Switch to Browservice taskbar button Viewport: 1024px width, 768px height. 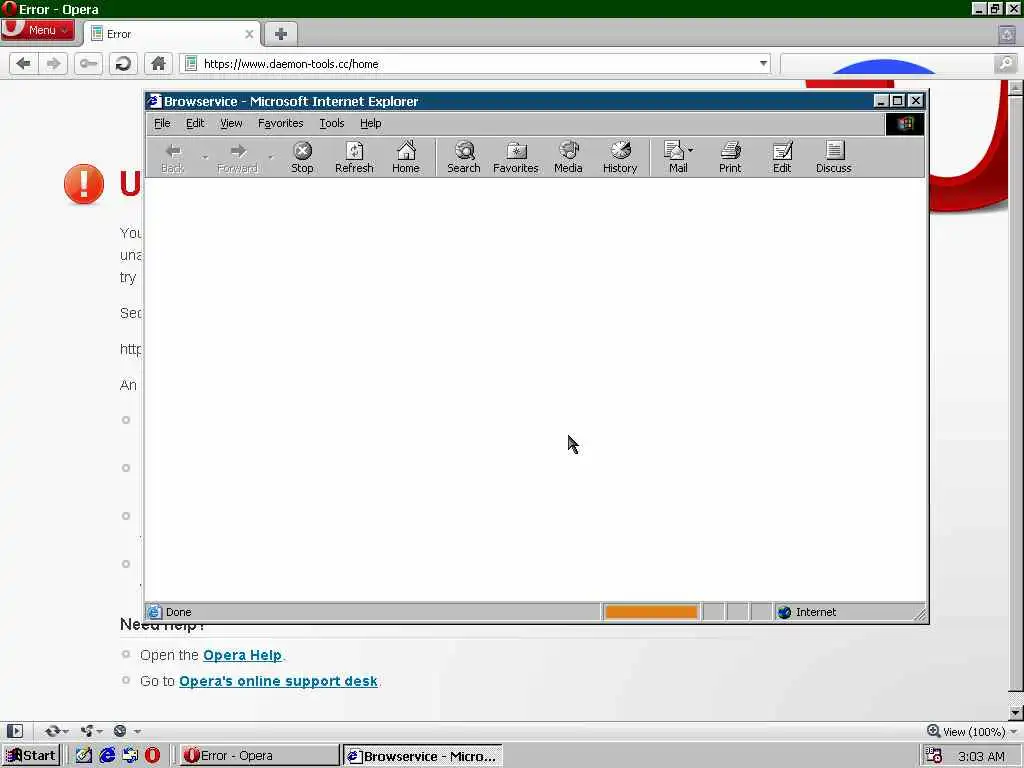(423, 756)
